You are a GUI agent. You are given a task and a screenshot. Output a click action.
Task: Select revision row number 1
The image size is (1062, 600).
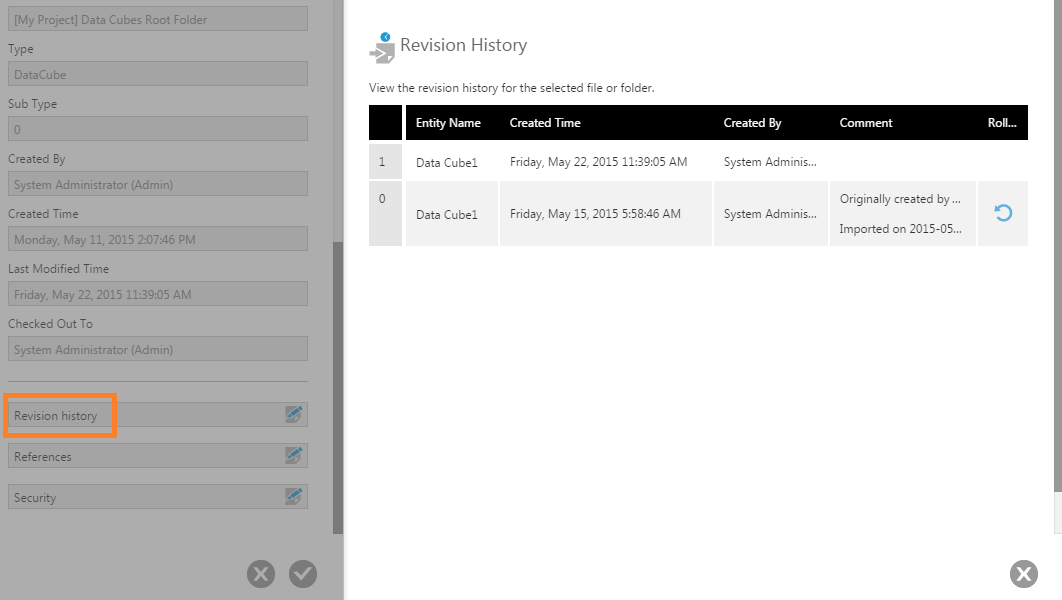385,162
